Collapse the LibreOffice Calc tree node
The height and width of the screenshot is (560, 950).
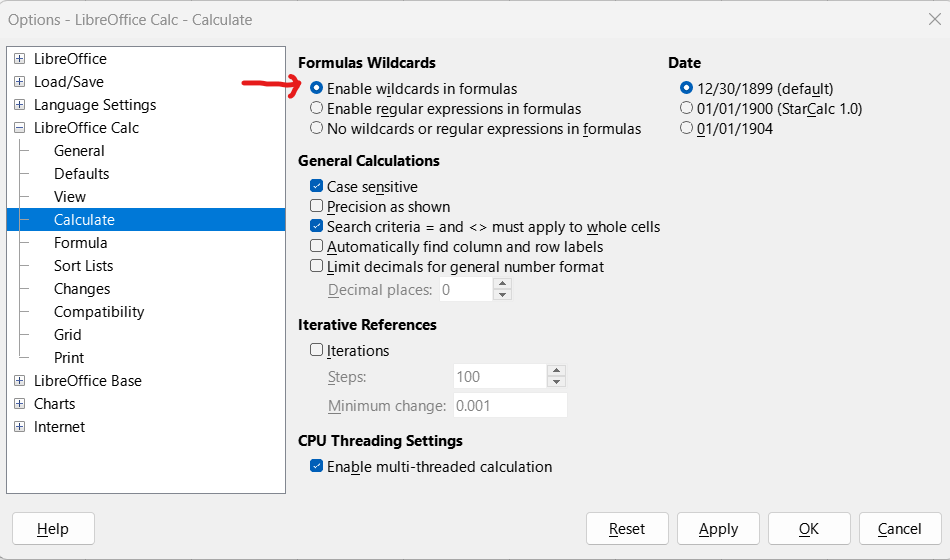pos(19,128)
